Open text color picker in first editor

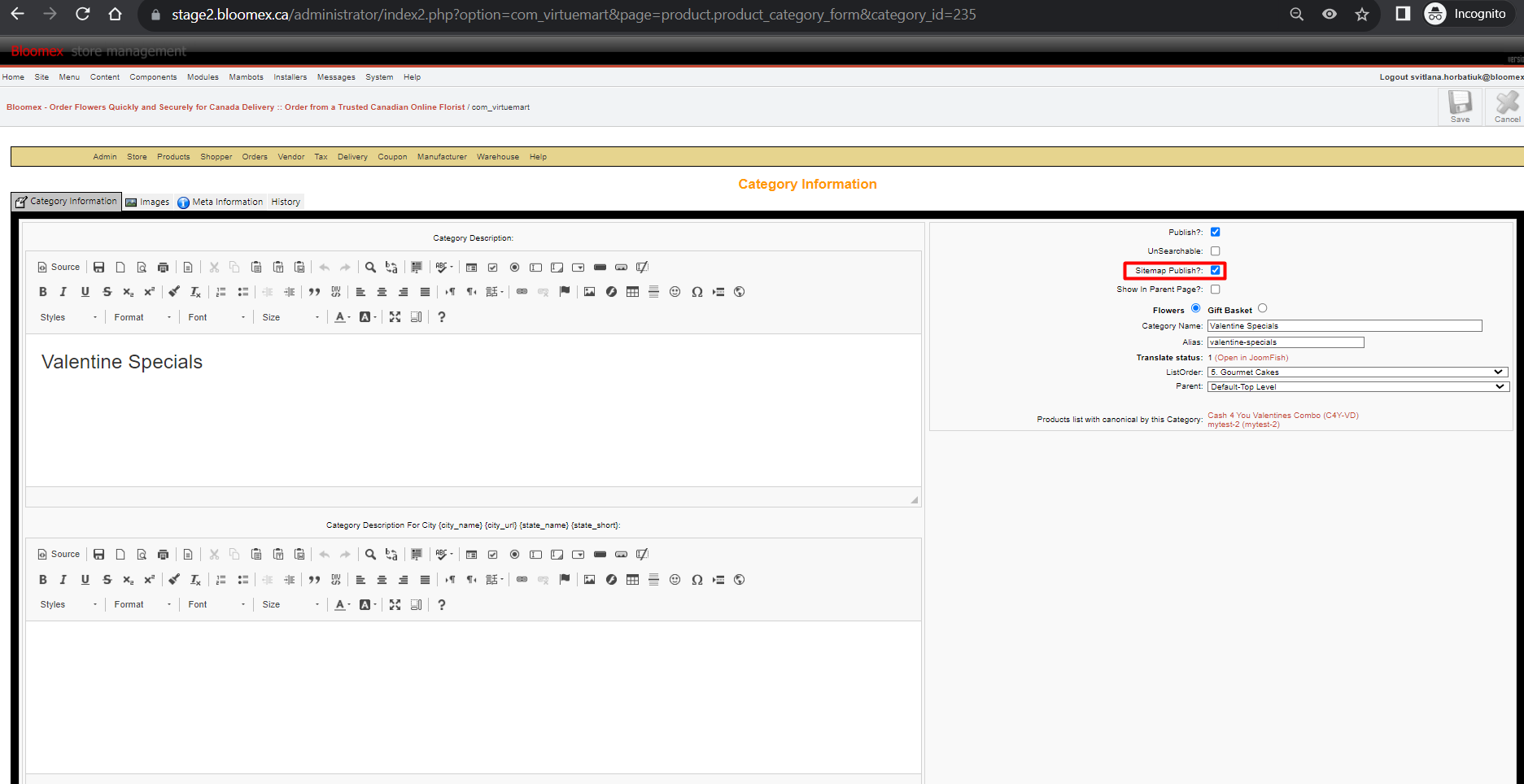tap(343, 317)
